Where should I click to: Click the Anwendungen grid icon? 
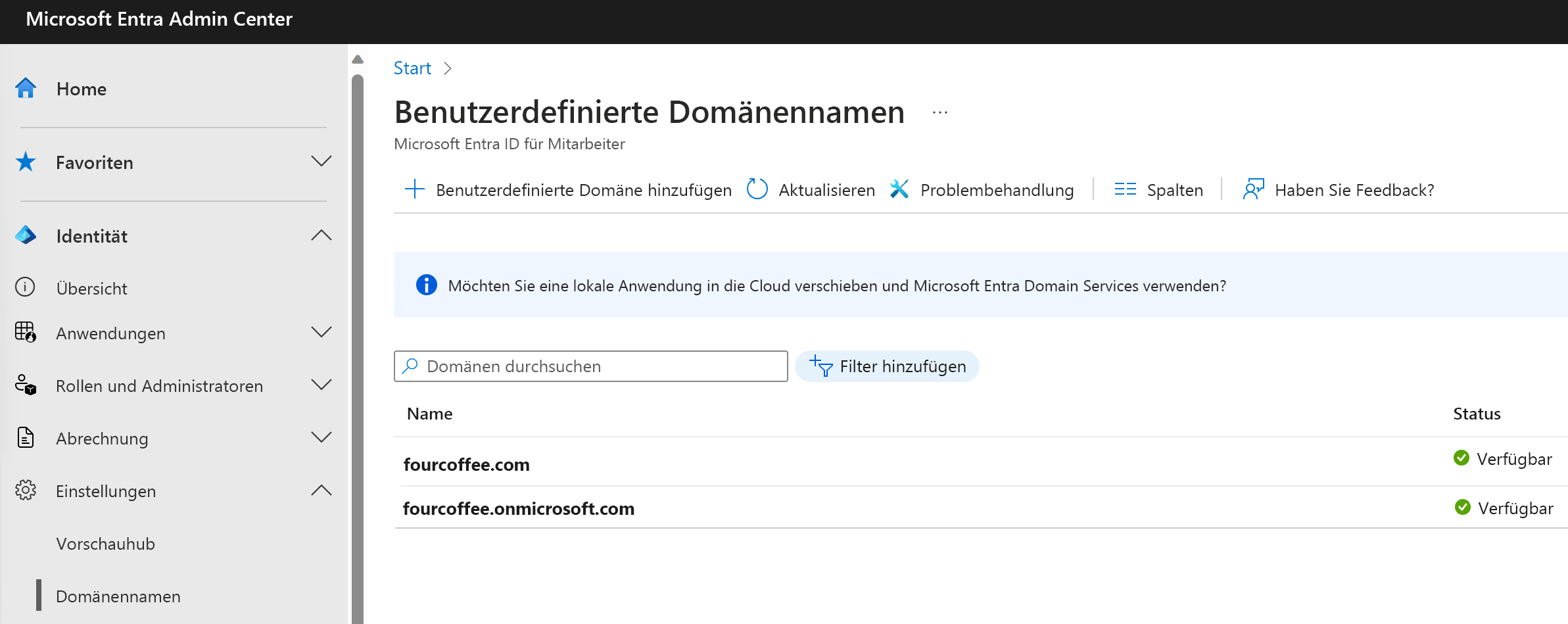point(26,332)
